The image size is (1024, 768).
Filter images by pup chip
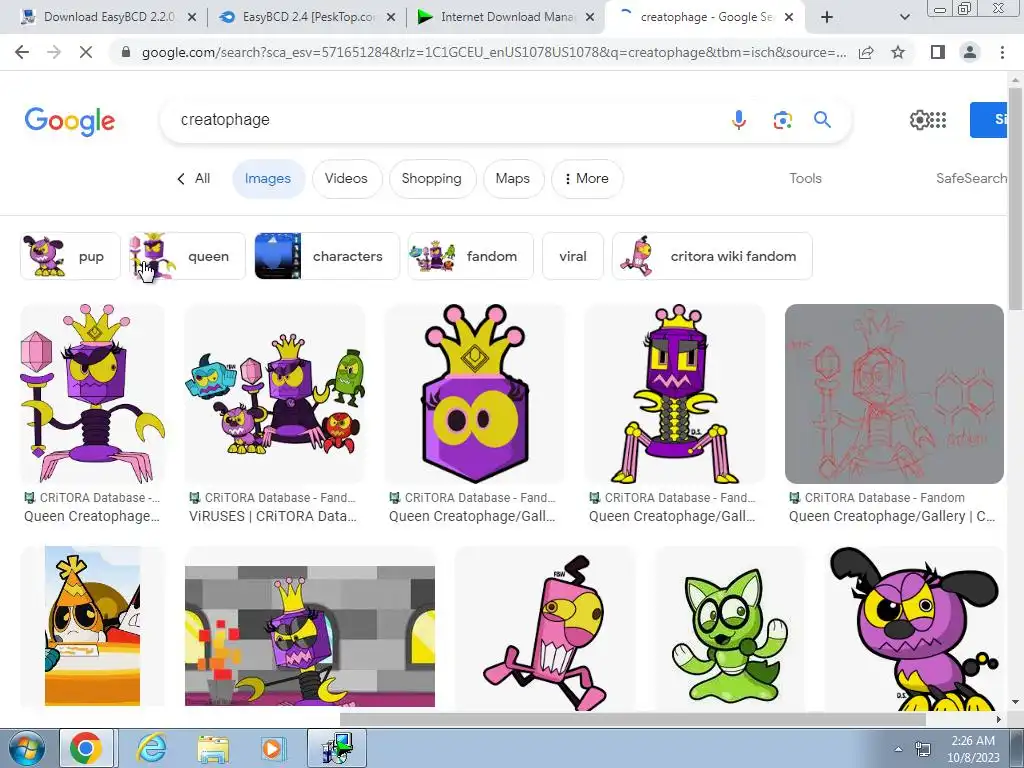tap(71, 256)
